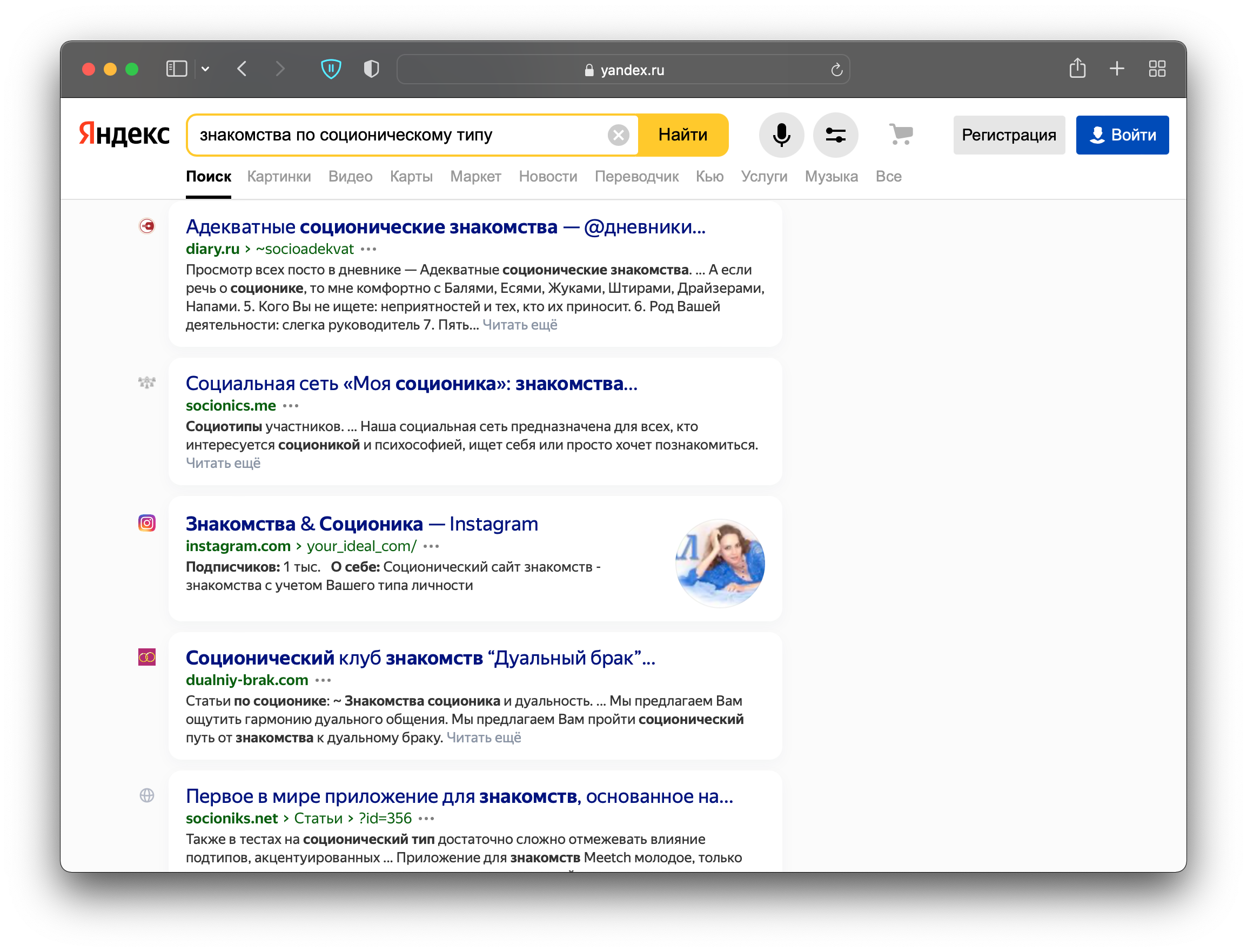The width and height of the screenshot is (1247, 952).
Task: Open the socioniks.net domain link
Action: pos(232,818)
